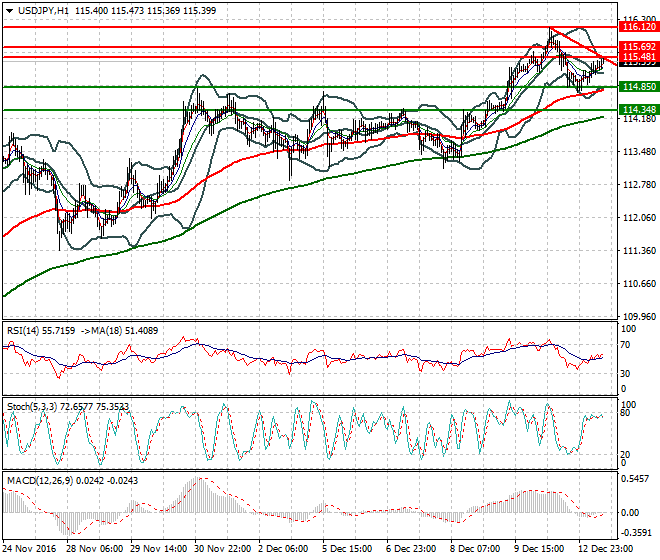Click the 109.960 price scale value
This screenshot has width=660, height=560.
point(639,317)
